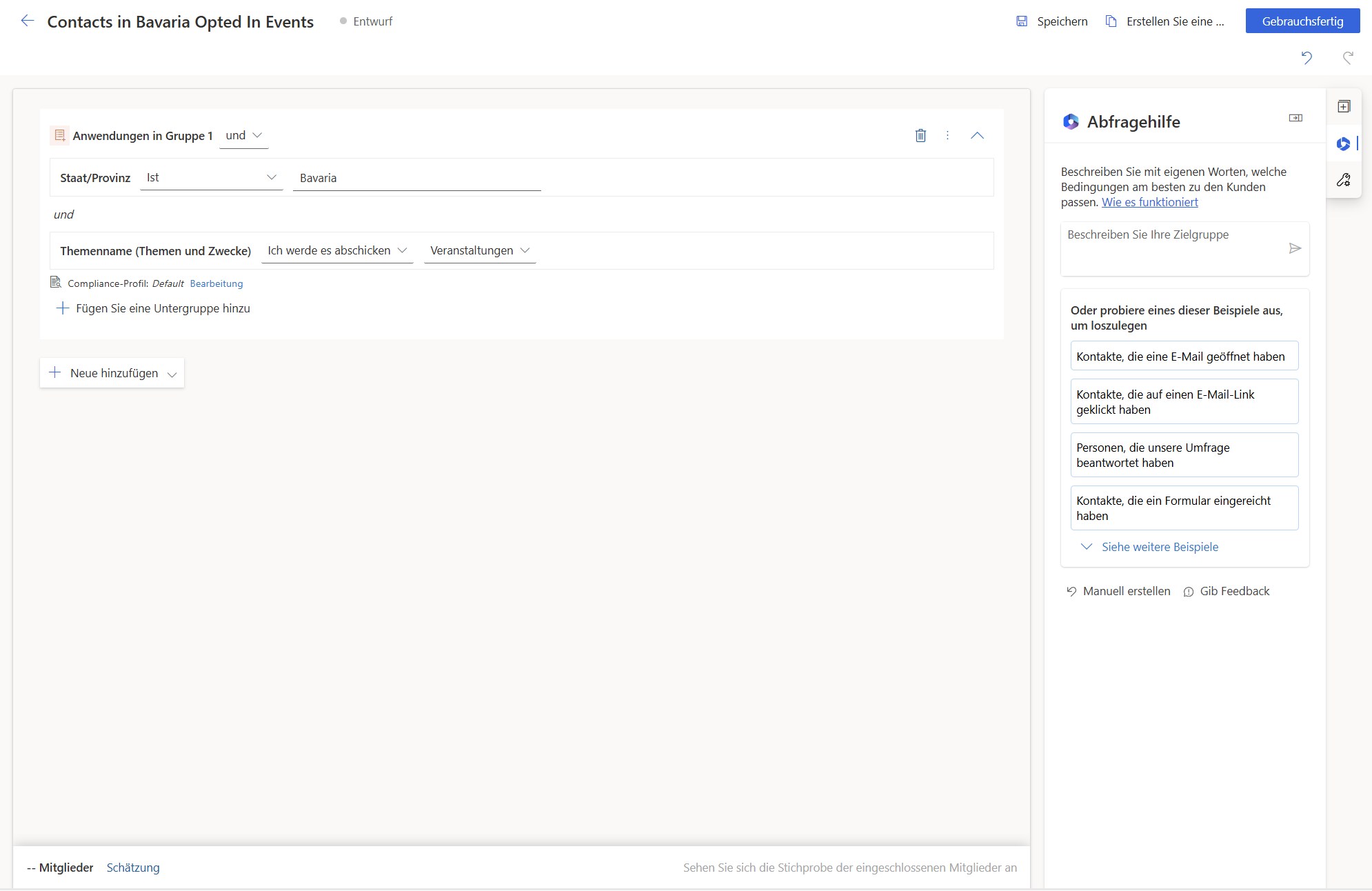Screen dimensions: 1372x891
Task: Click the back arrow icon
Action: (x=27, y=21)
